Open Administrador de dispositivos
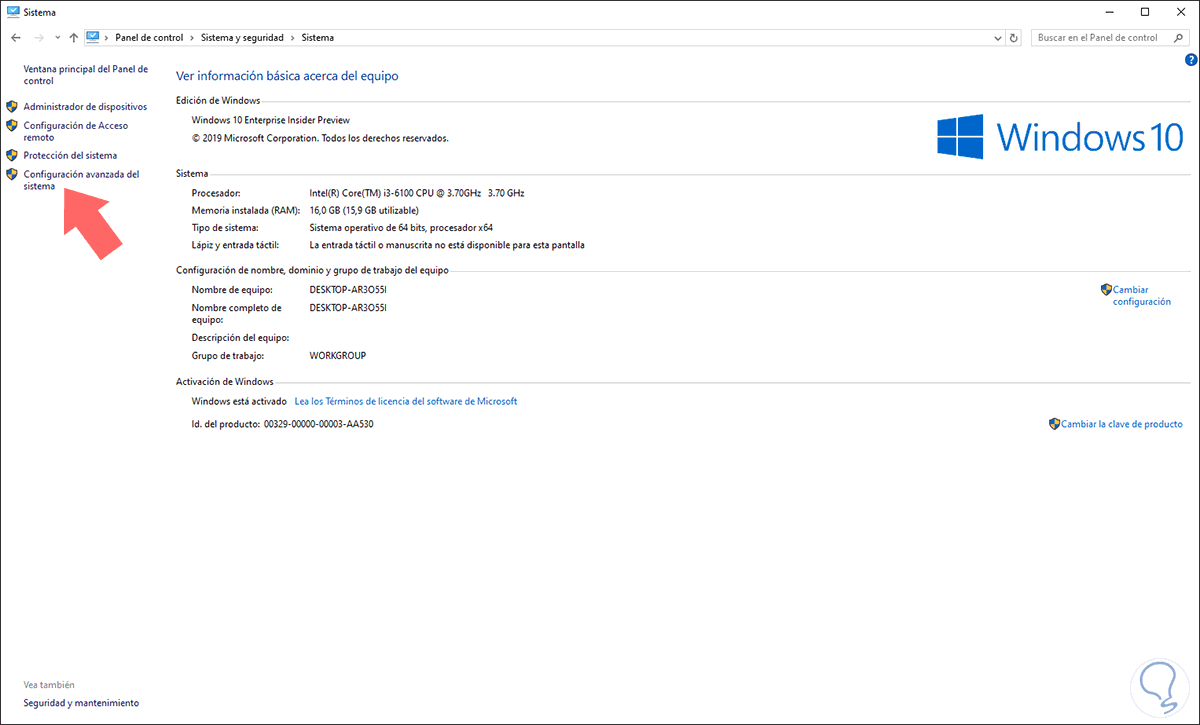Screen dimensions: 1200x725 coord(85,106)
